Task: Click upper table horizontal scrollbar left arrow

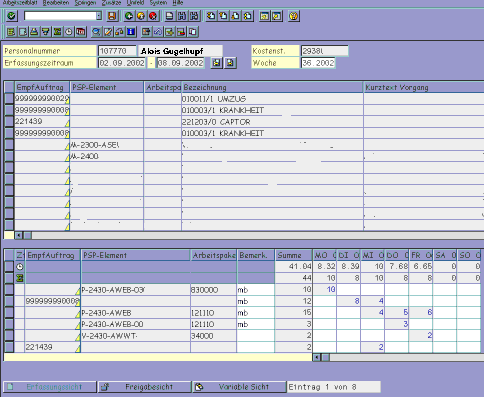Action: click(x=19, y=235)
